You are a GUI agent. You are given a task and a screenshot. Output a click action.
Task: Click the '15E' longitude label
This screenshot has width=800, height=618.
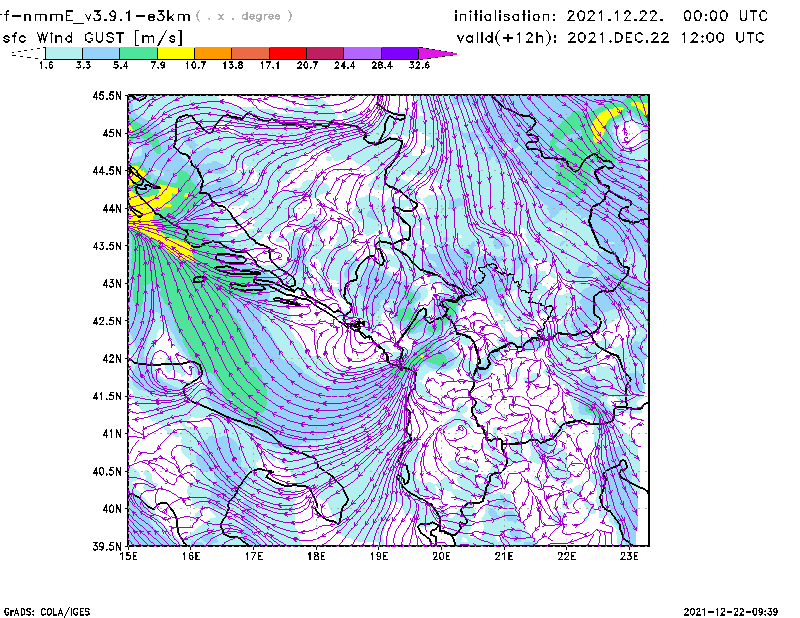[128, 556]
